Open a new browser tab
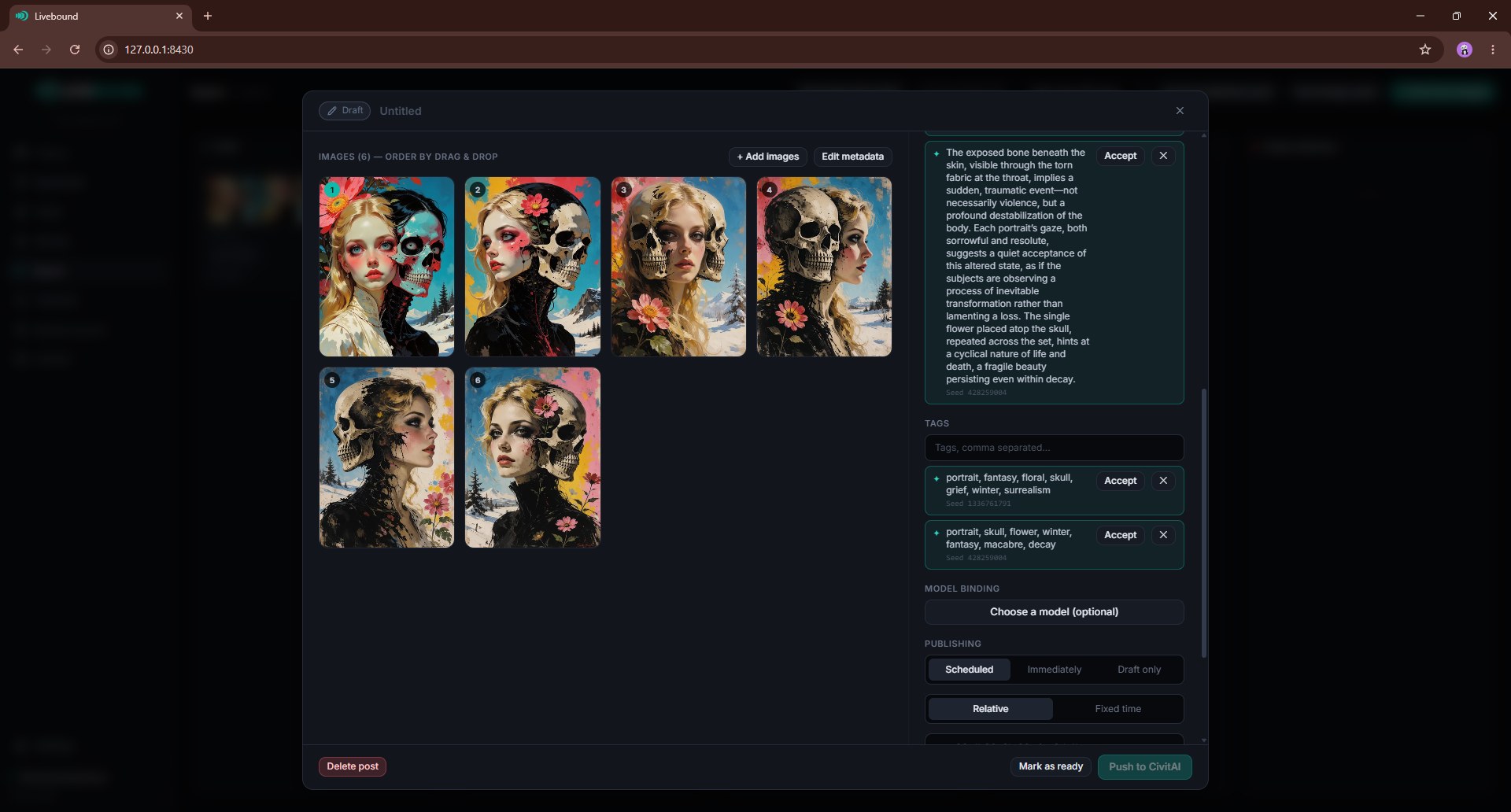Screen dimensions: 1511x812 point(208,16)
